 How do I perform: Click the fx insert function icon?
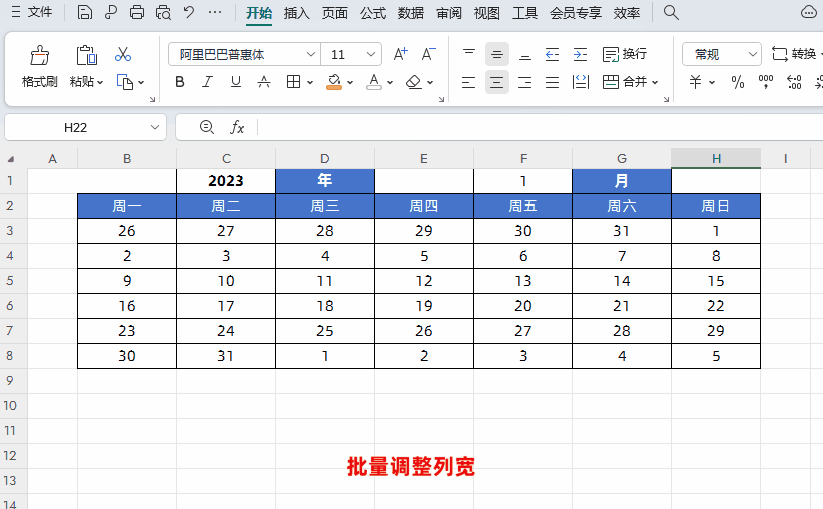tap(237, 127)
